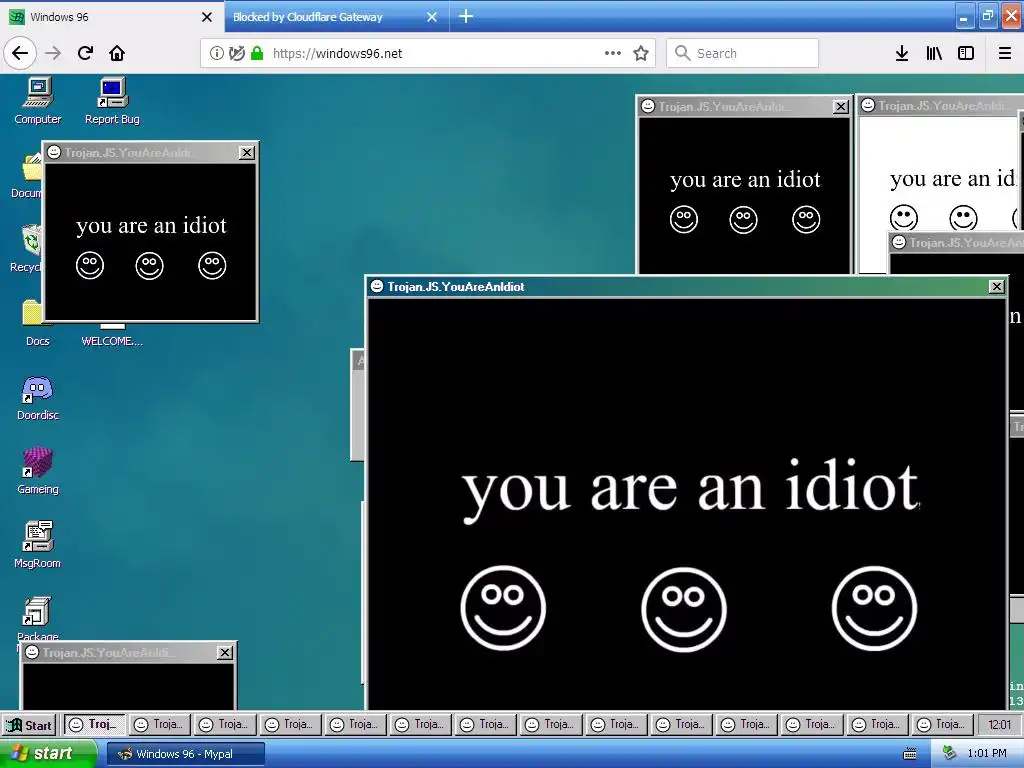Go back in the browser
The height and width of the screenshot is (768, 1024).
[x=20, y=53]
